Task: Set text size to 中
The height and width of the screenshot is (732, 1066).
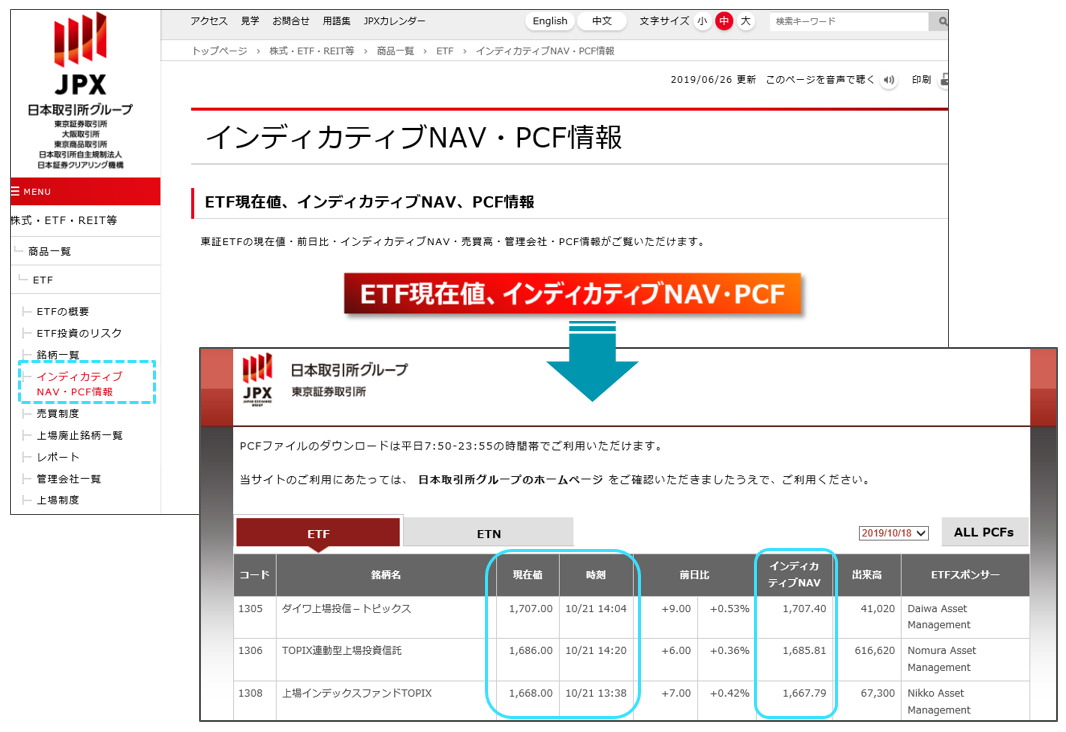Action: tap(724, 21)
